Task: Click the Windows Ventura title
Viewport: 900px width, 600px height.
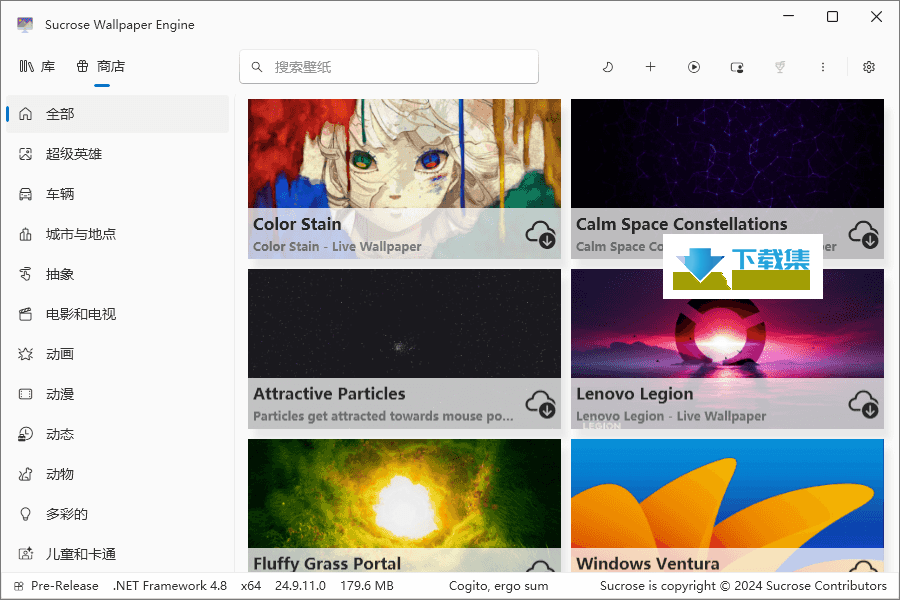Action: click(647, 564)
